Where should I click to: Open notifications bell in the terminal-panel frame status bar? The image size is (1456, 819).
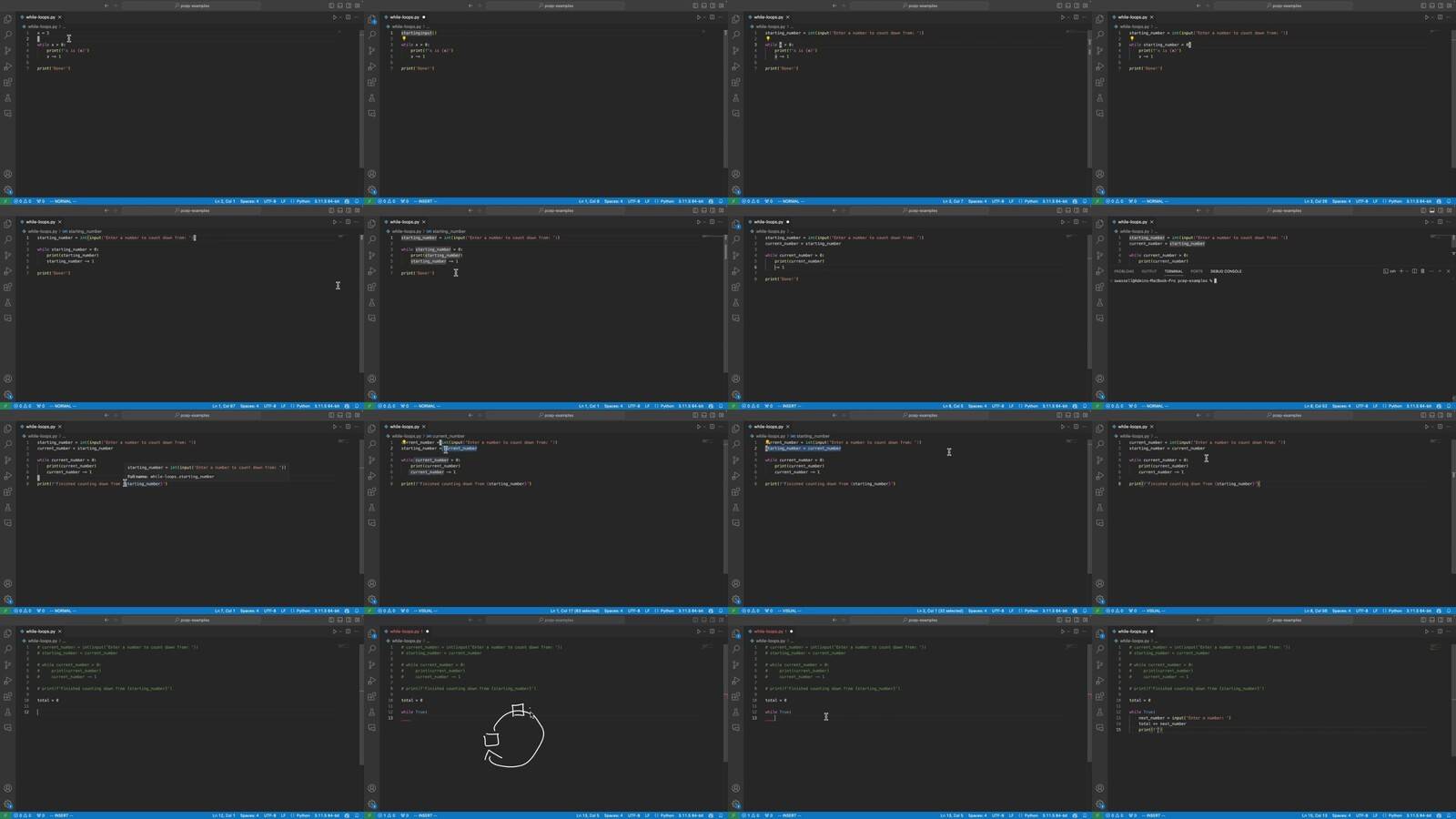tap(1449, 406)
